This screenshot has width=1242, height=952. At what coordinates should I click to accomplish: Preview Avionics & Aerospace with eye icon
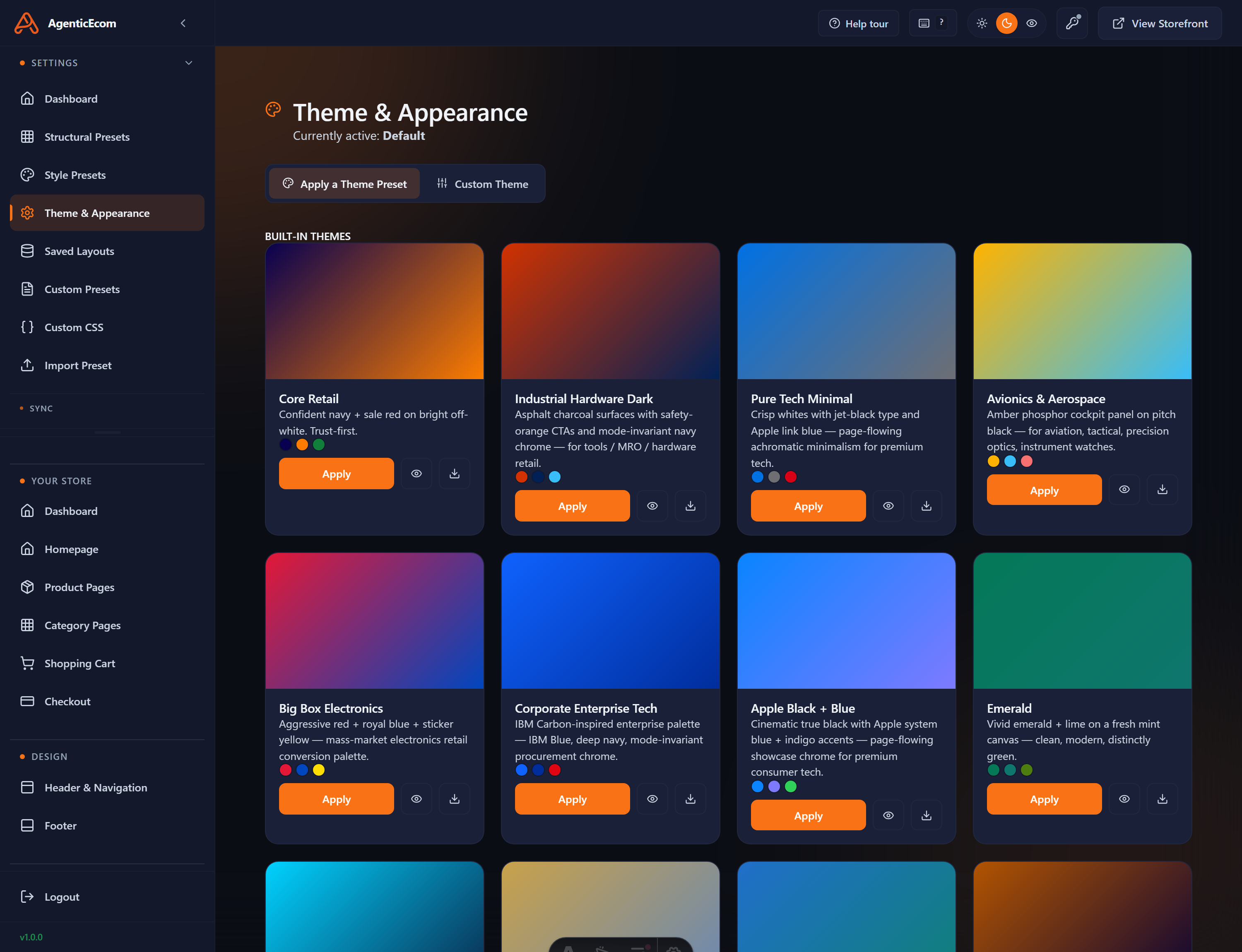1125,490
